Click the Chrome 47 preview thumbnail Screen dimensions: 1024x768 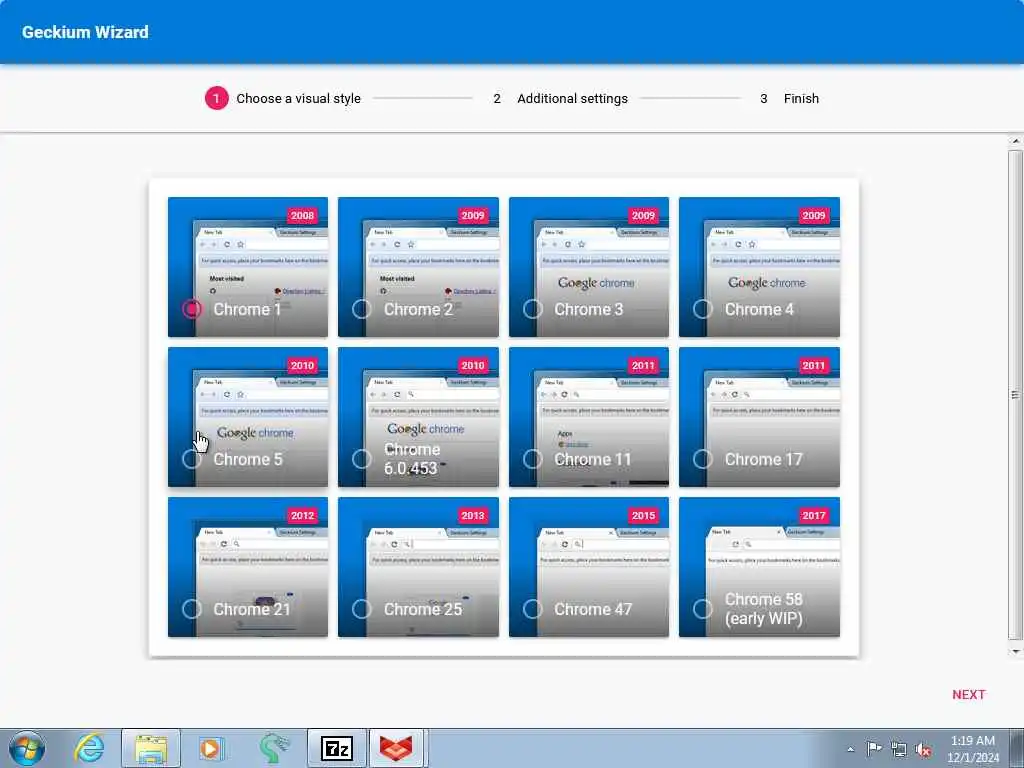[x=589, y=567]
